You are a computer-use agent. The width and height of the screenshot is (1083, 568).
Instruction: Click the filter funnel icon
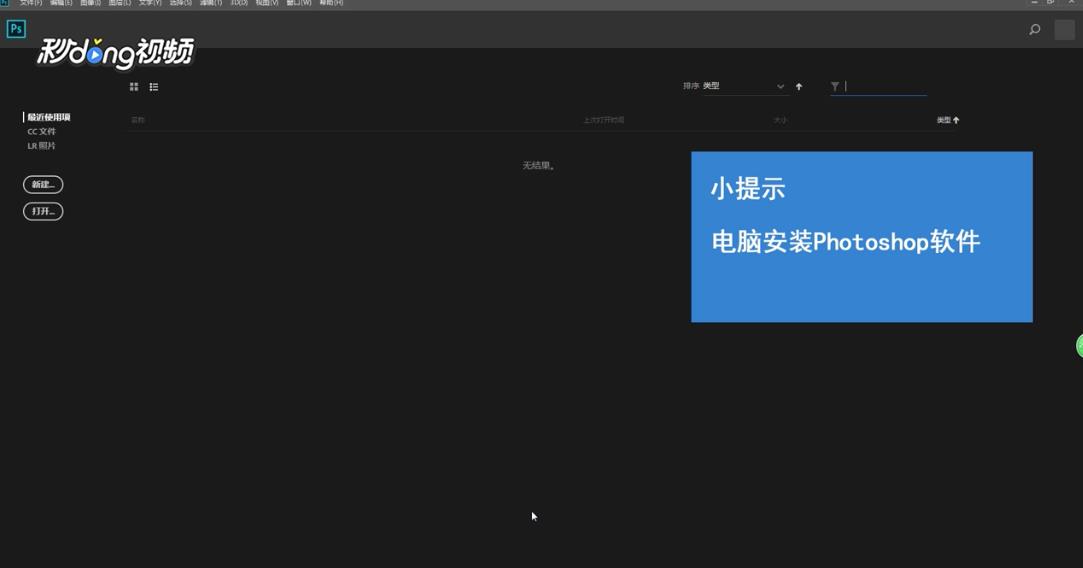835,86
